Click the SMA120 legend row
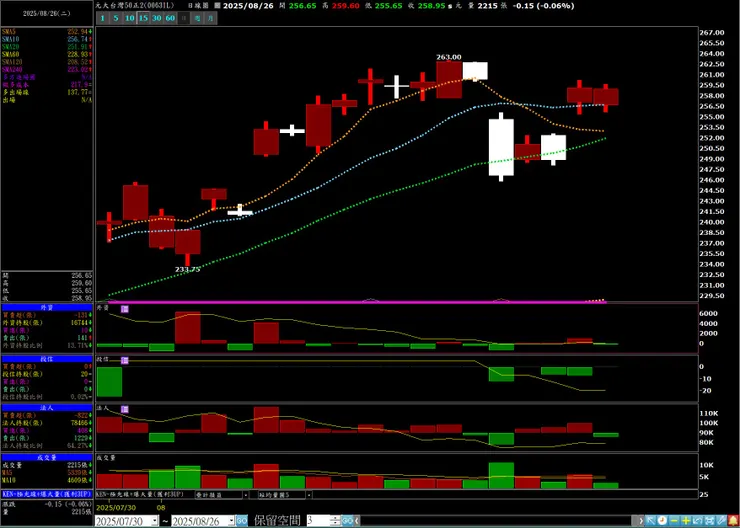 pyautogui.click(x=47, y=62)
